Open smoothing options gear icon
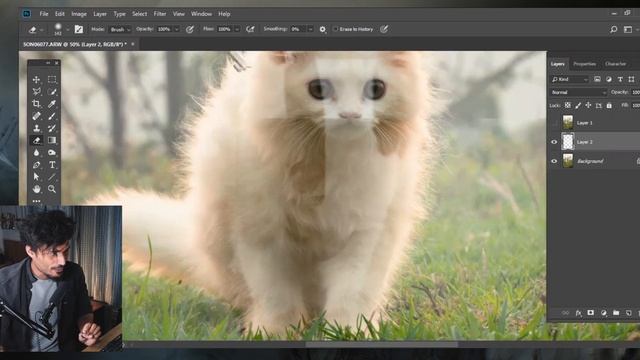The width and height of the screenshot is (640, 360). tap(322, 29)
